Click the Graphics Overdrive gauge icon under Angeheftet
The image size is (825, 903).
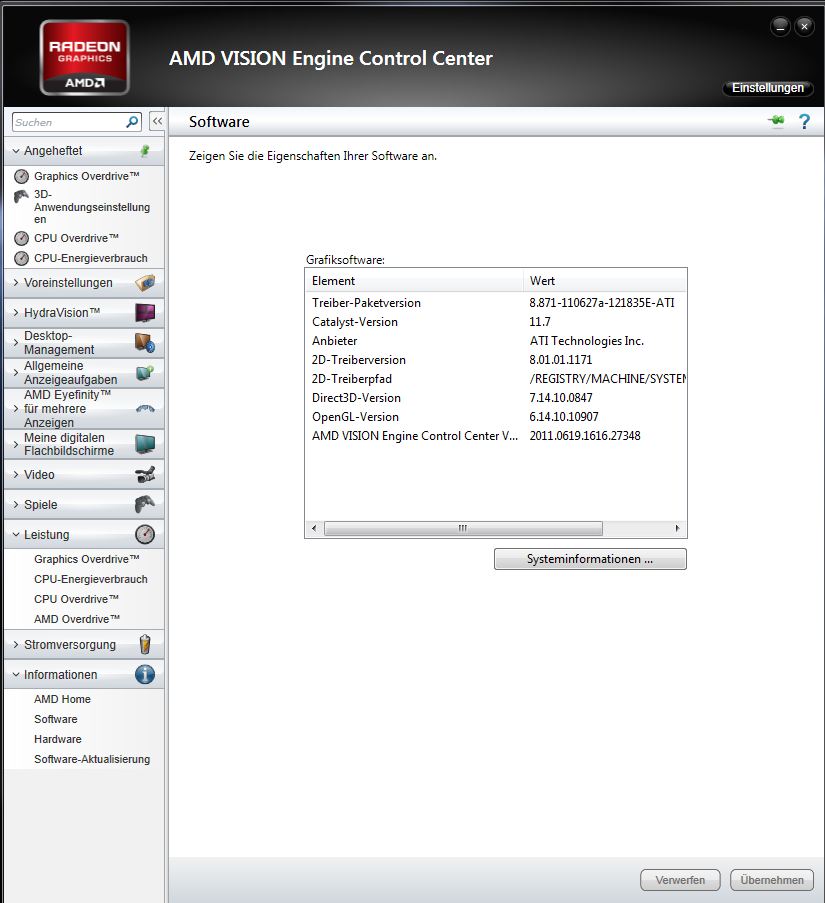click(x=21, y=176)
